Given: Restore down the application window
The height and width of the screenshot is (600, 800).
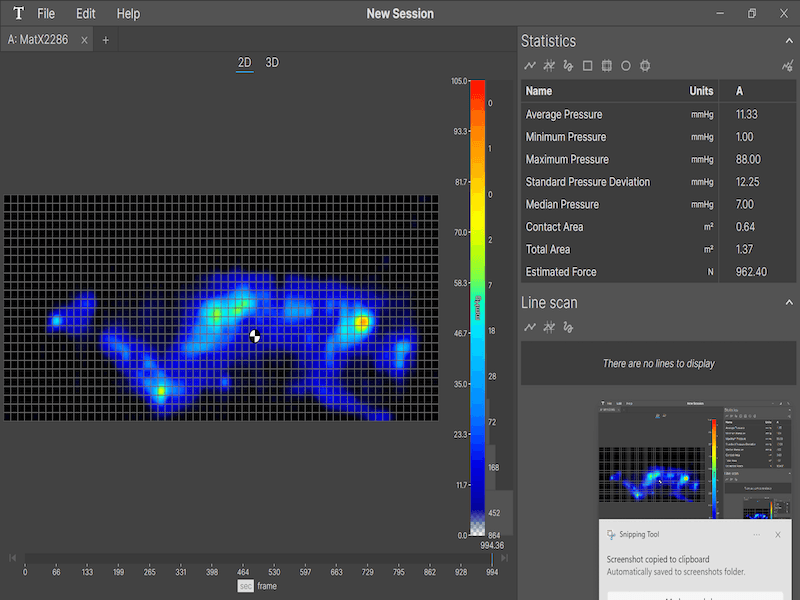Looking at the screenshot, I should coord(752,13).
